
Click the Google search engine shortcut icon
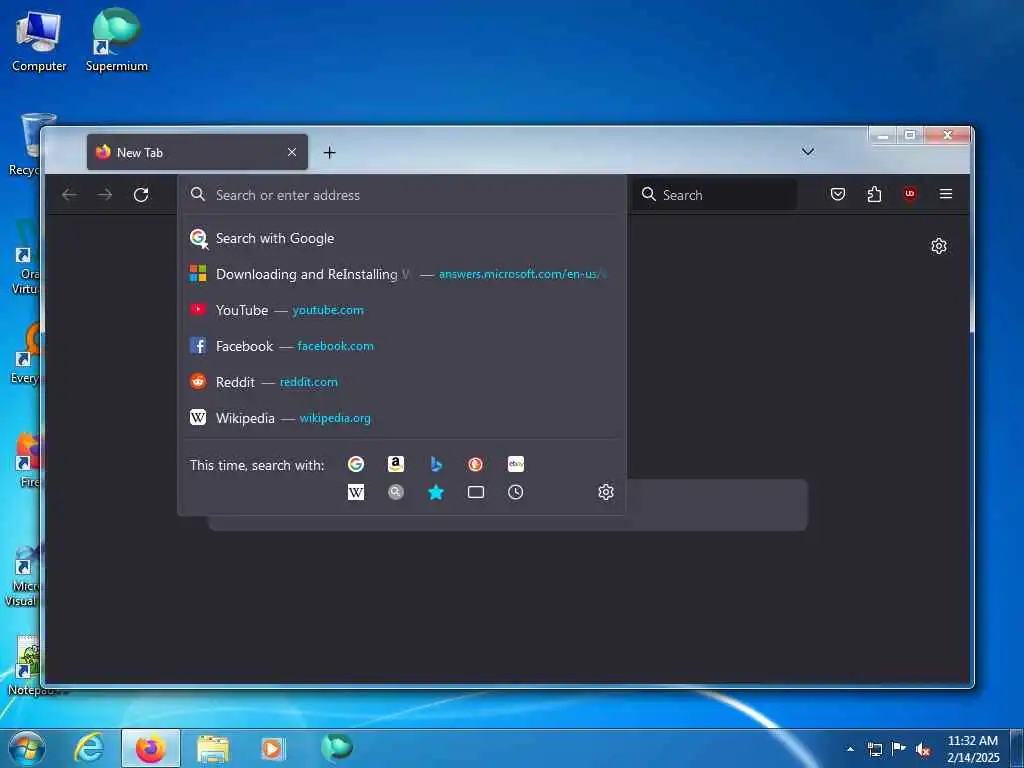tap(356, 464)
